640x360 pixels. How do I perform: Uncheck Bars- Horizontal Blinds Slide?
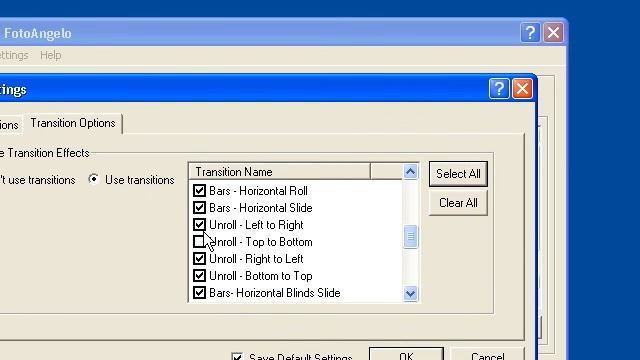pos(199,293)
